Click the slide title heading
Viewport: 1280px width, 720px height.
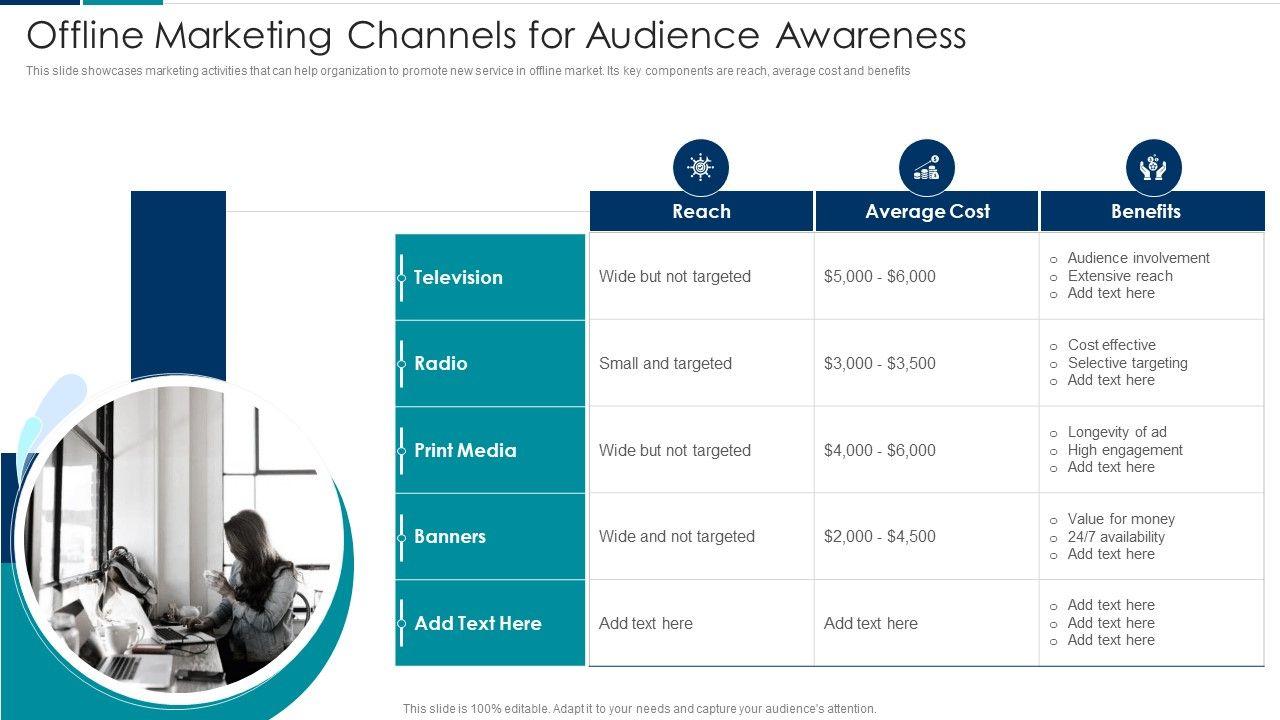496,36
